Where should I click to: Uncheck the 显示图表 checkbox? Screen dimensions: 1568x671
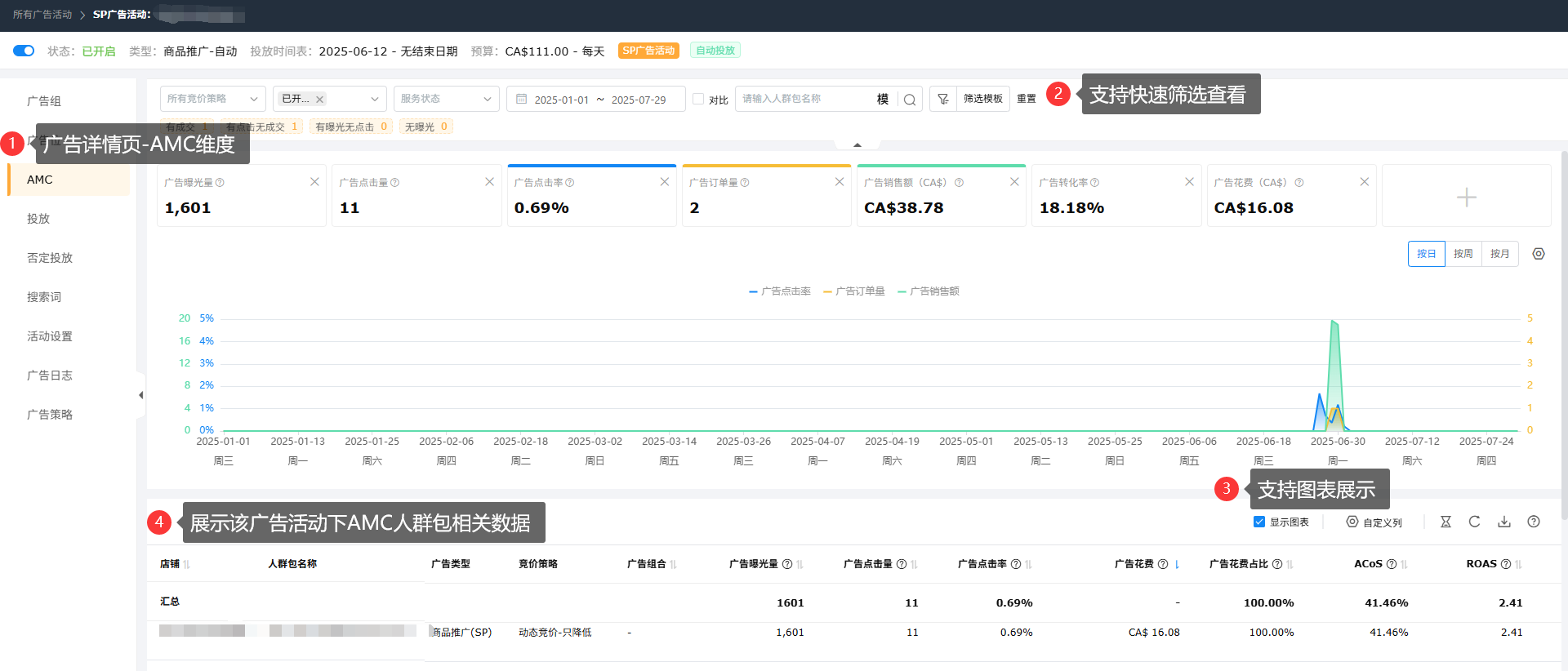pos(1259,522)
